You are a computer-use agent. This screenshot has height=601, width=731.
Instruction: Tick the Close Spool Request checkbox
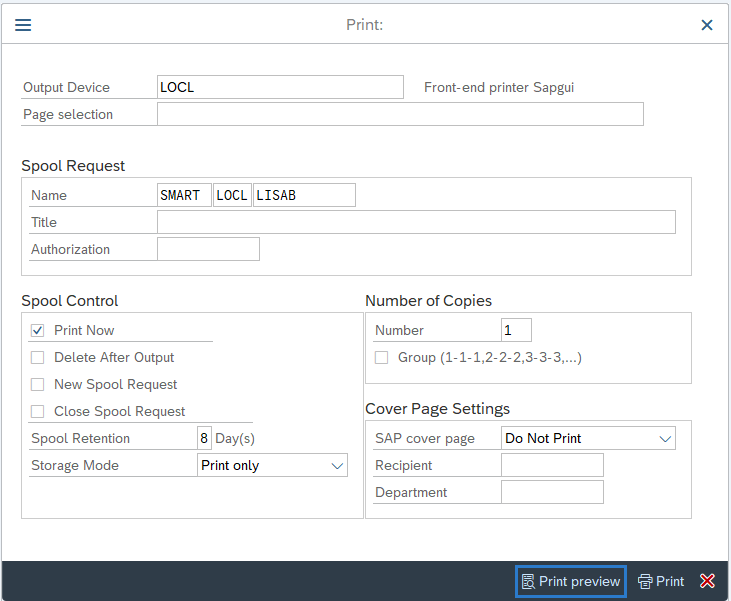[37, 412]
